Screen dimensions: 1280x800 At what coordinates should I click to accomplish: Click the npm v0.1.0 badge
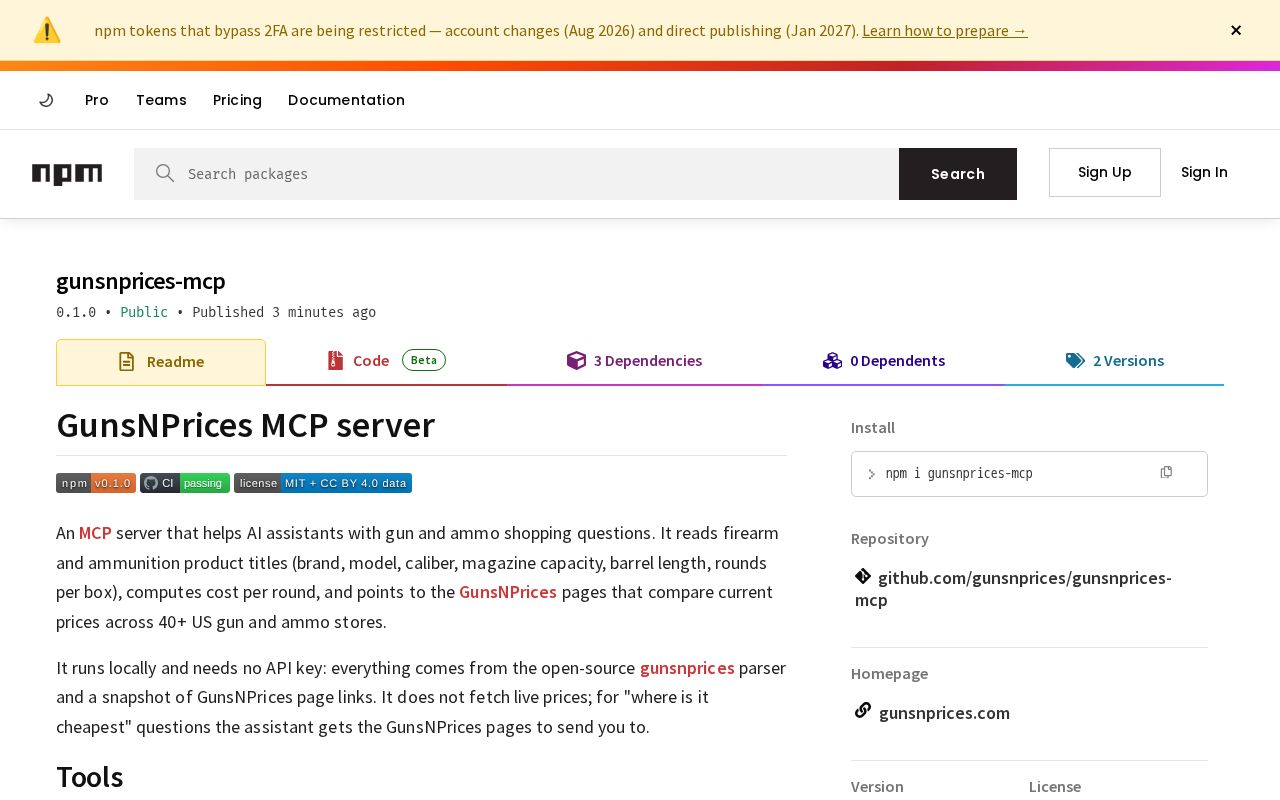[x=96, y=483]
